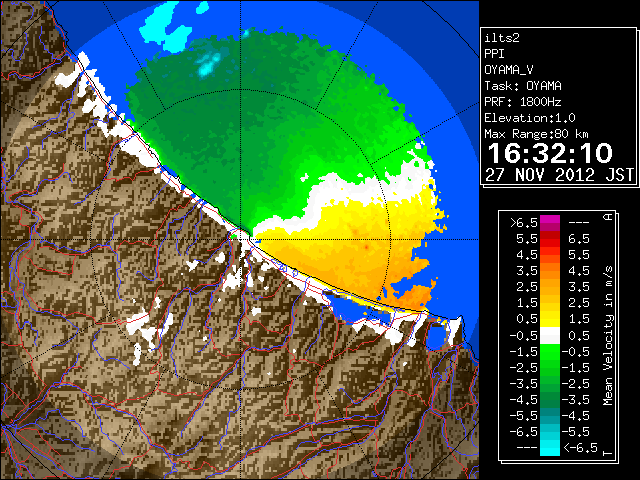Click the bright green legend swatch near -1.5

550,352
